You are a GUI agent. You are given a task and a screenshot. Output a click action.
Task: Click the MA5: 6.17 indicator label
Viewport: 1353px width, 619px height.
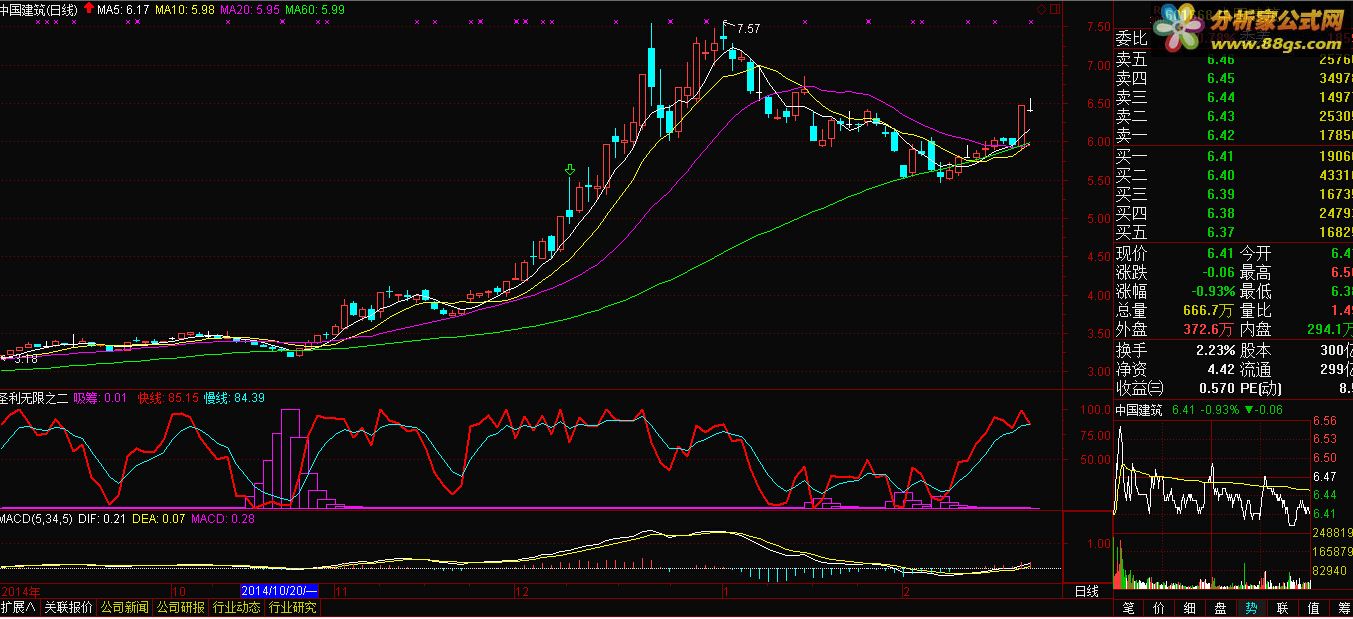[124, 9]
